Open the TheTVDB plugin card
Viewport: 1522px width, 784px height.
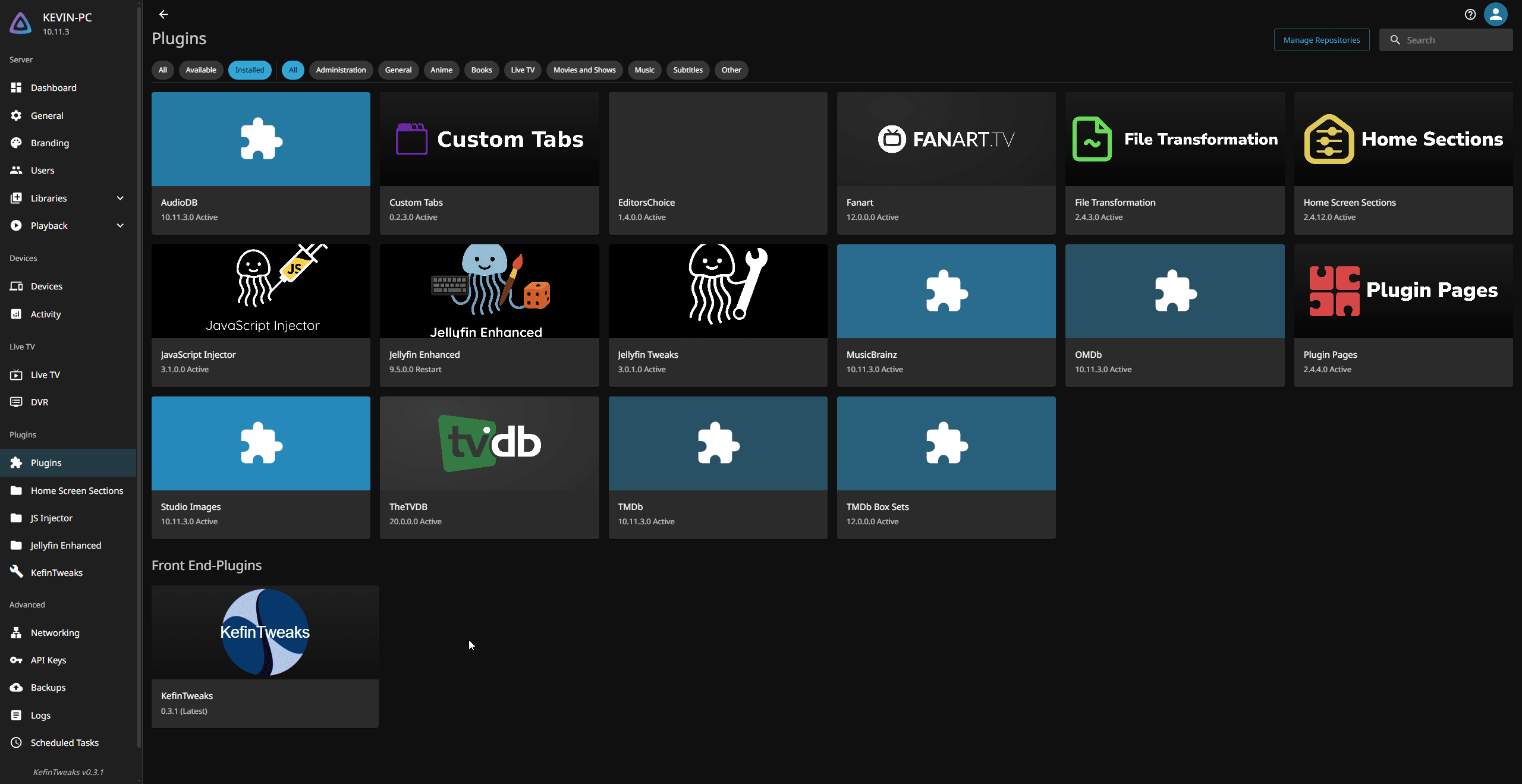coord(489,467)
